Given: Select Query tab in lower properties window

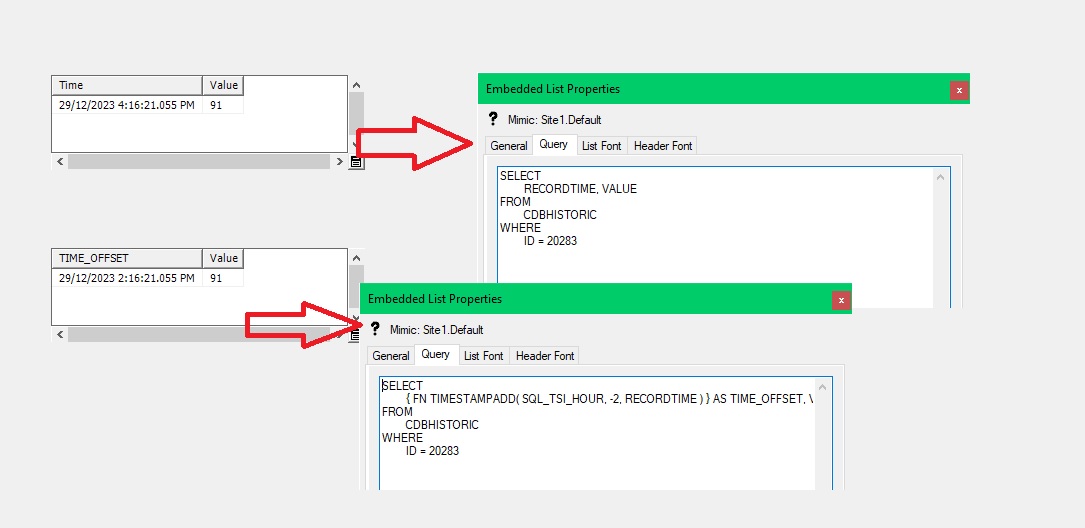Looking at the screenshot, I should [x=436, y=354].
